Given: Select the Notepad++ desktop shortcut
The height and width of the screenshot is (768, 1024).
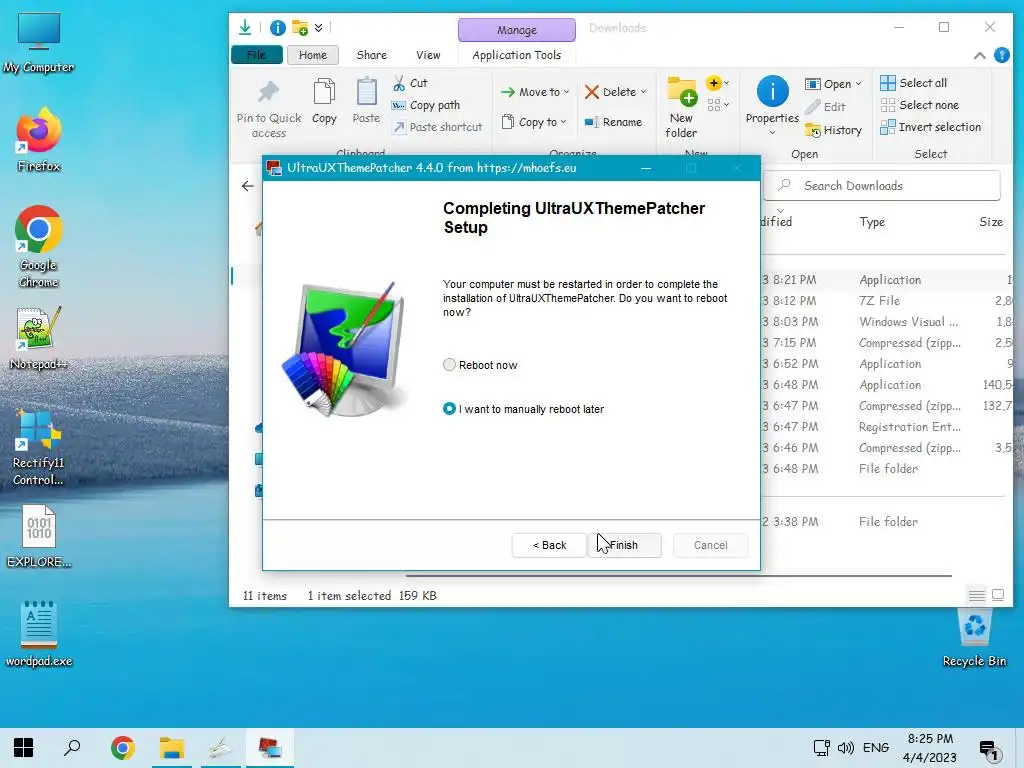Looking at the screenshot, I should [39, 338].
